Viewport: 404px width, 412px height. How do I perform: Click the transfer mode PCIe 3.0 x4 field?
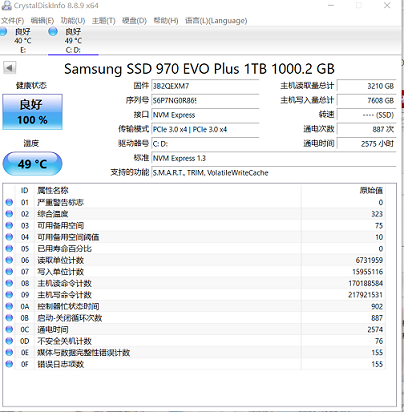point(205,129)
